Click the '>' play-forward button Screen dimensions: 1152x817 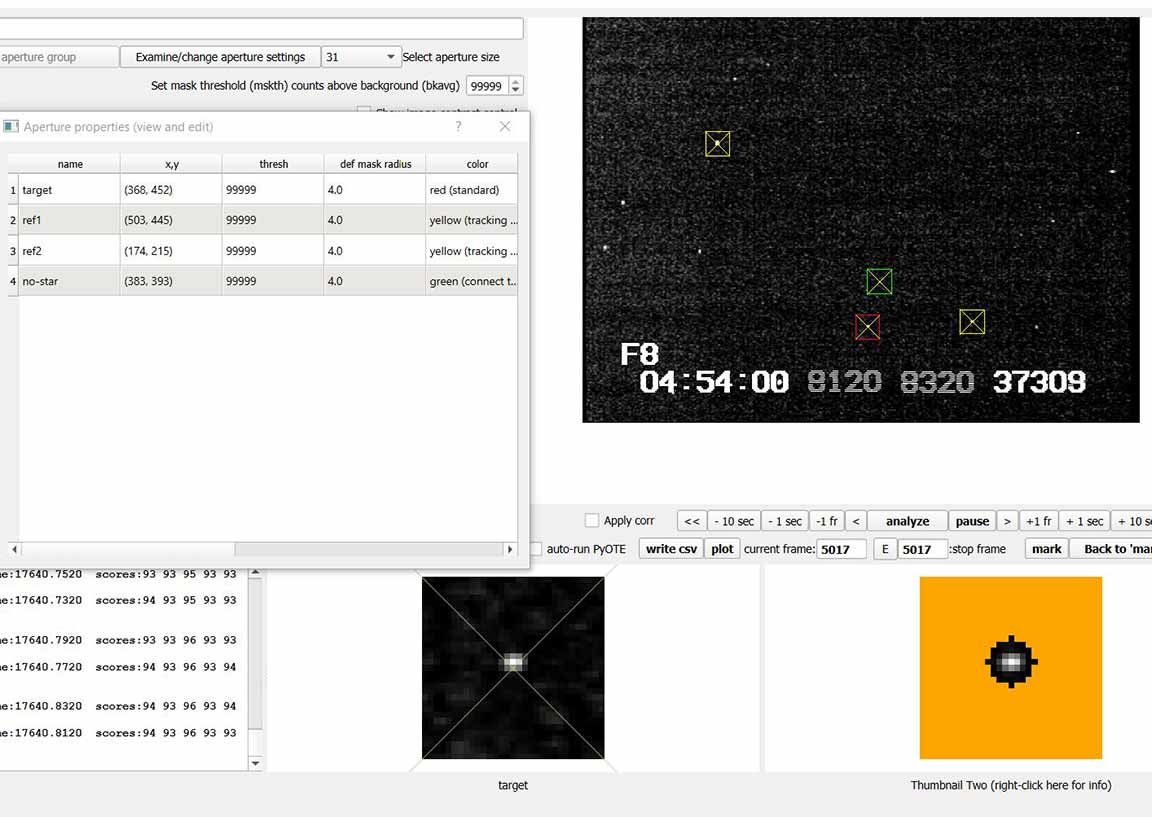[1007, 521]
